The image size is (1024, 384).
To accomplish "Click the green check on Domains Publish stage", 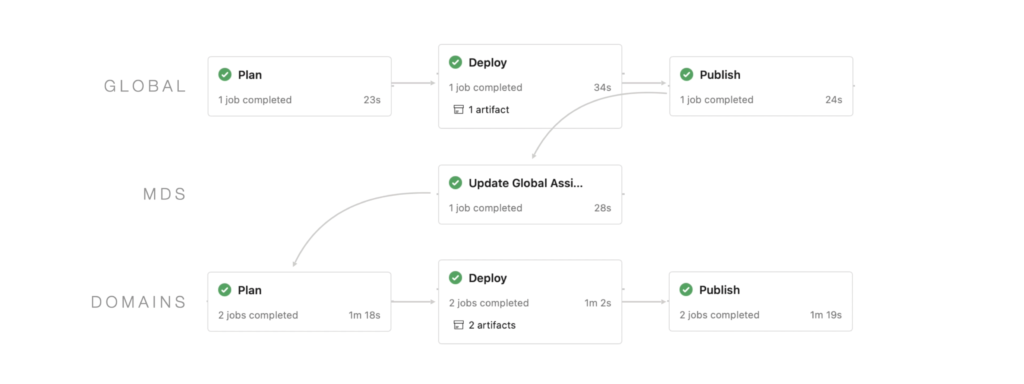I will coord(686,289).
